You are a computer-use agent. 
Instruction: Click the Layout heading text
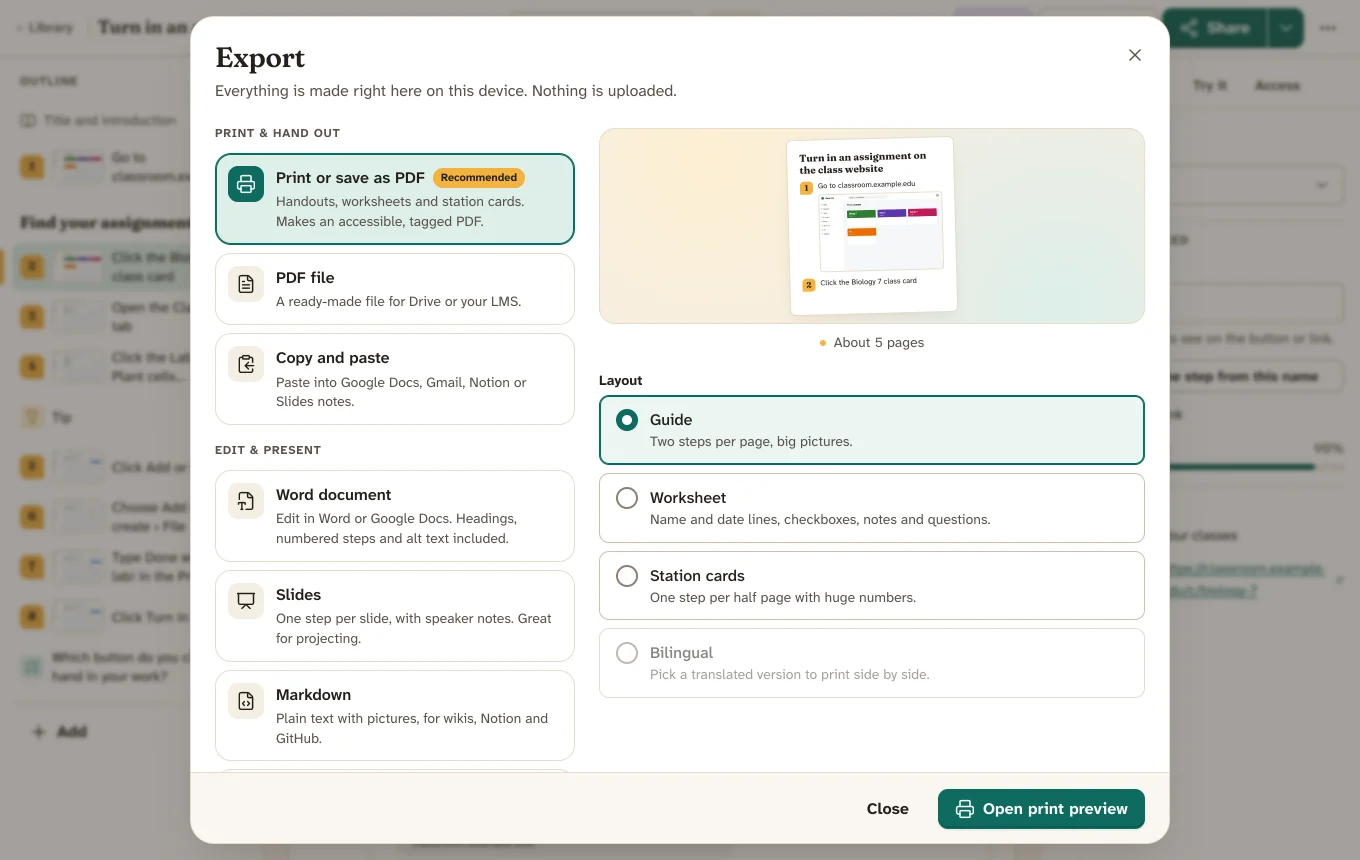coord(621,381)
